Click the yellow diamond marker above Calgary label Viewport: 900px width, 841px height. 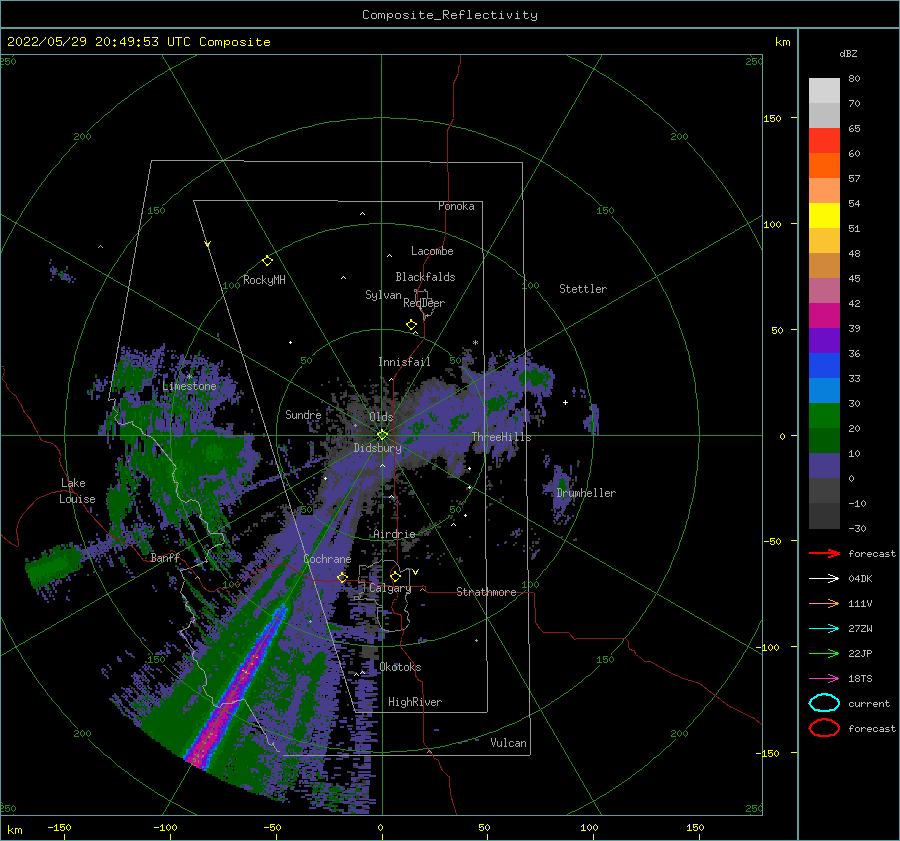coord(395,576)
